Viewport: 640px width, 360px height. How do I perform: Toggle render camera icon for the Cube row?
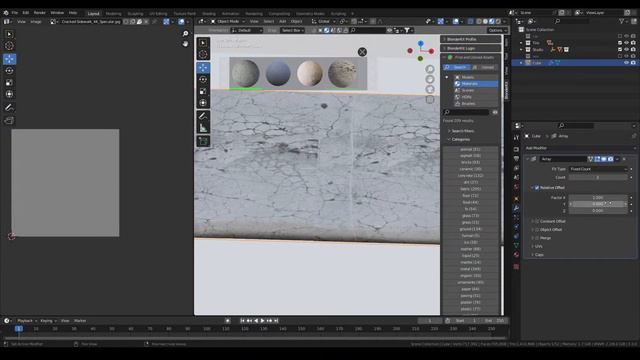coord(633,63)
